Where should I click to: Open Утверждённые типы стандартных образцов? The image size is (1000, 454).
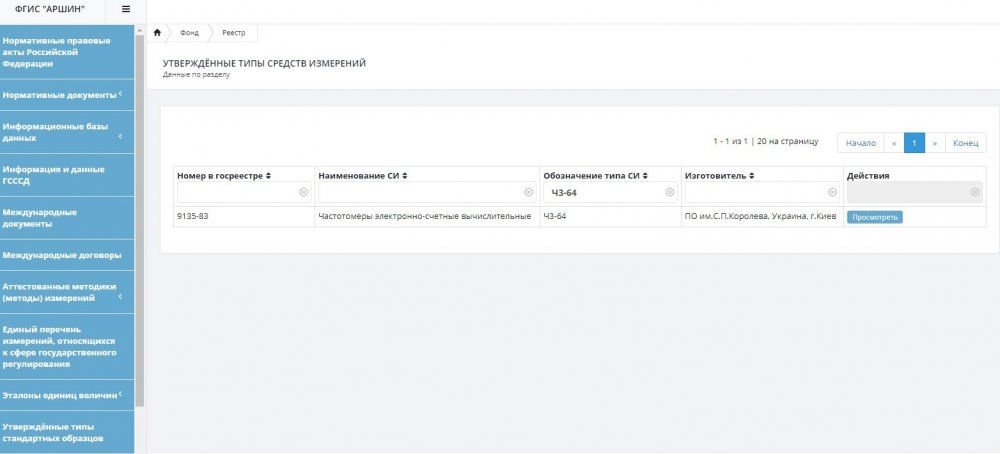pos(67,432)
